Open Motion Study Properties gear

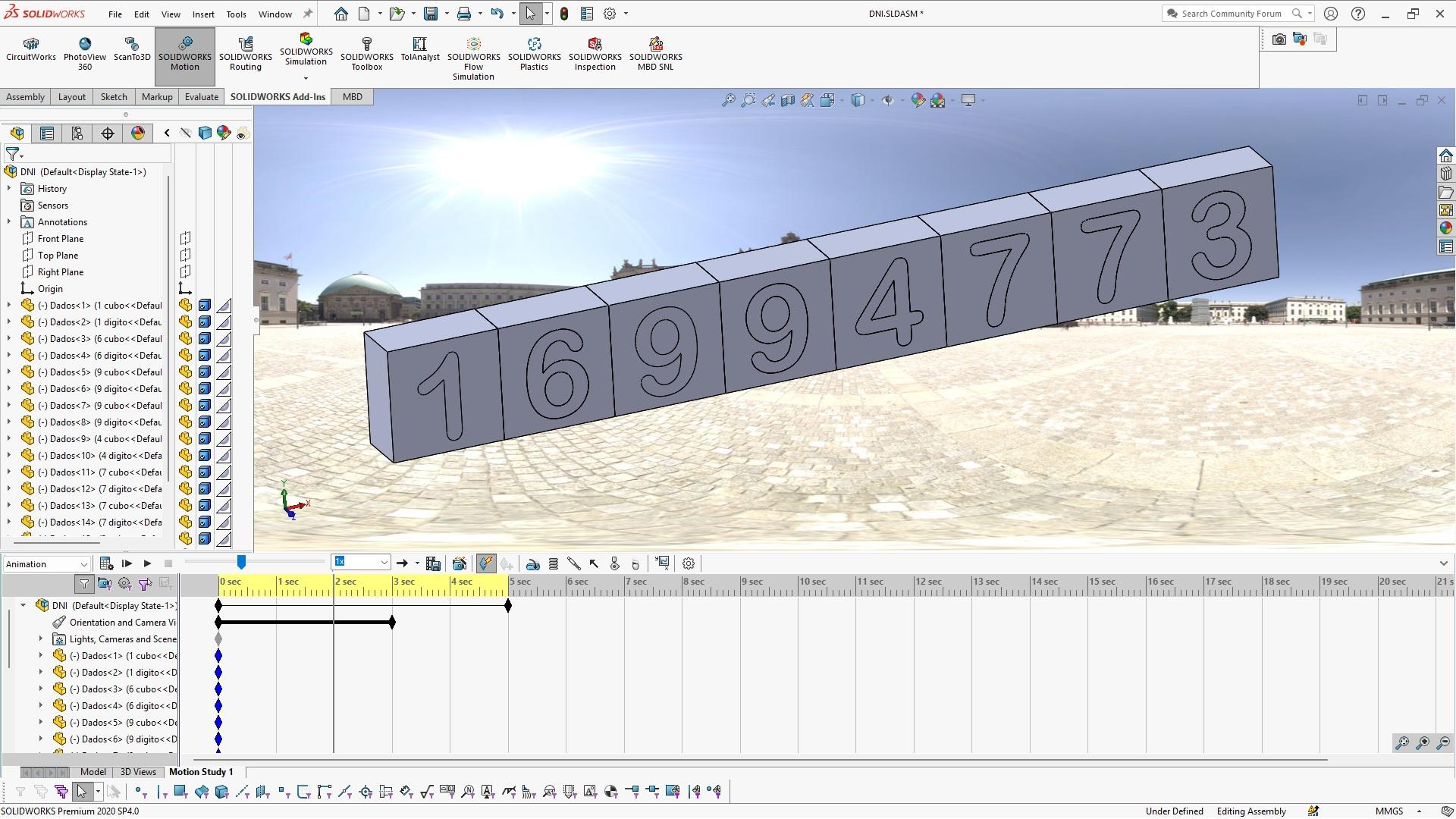pyautogui.click(x=689, y=563)
